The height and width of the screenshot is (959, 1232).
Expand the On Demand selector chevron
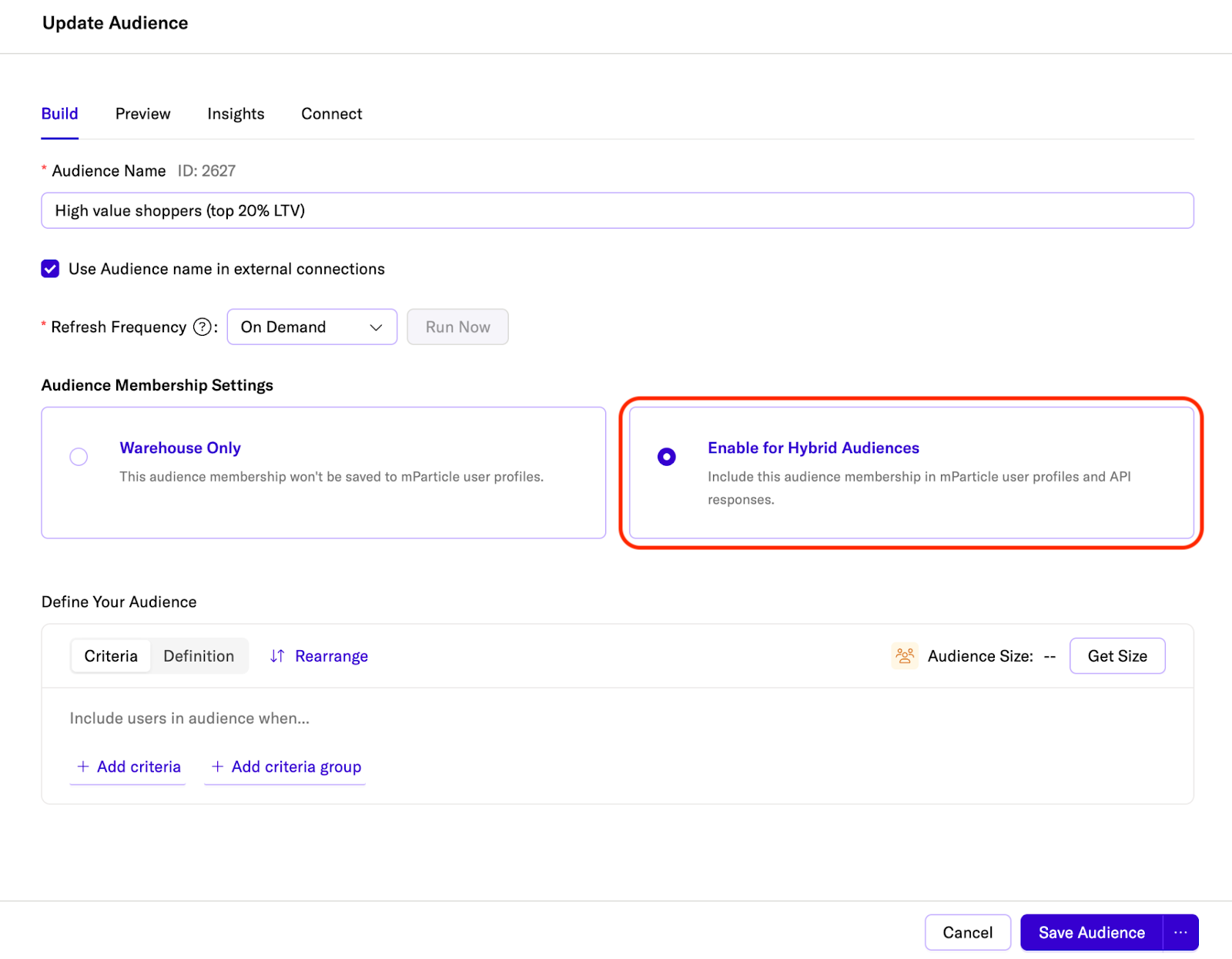tap(376, 327)
